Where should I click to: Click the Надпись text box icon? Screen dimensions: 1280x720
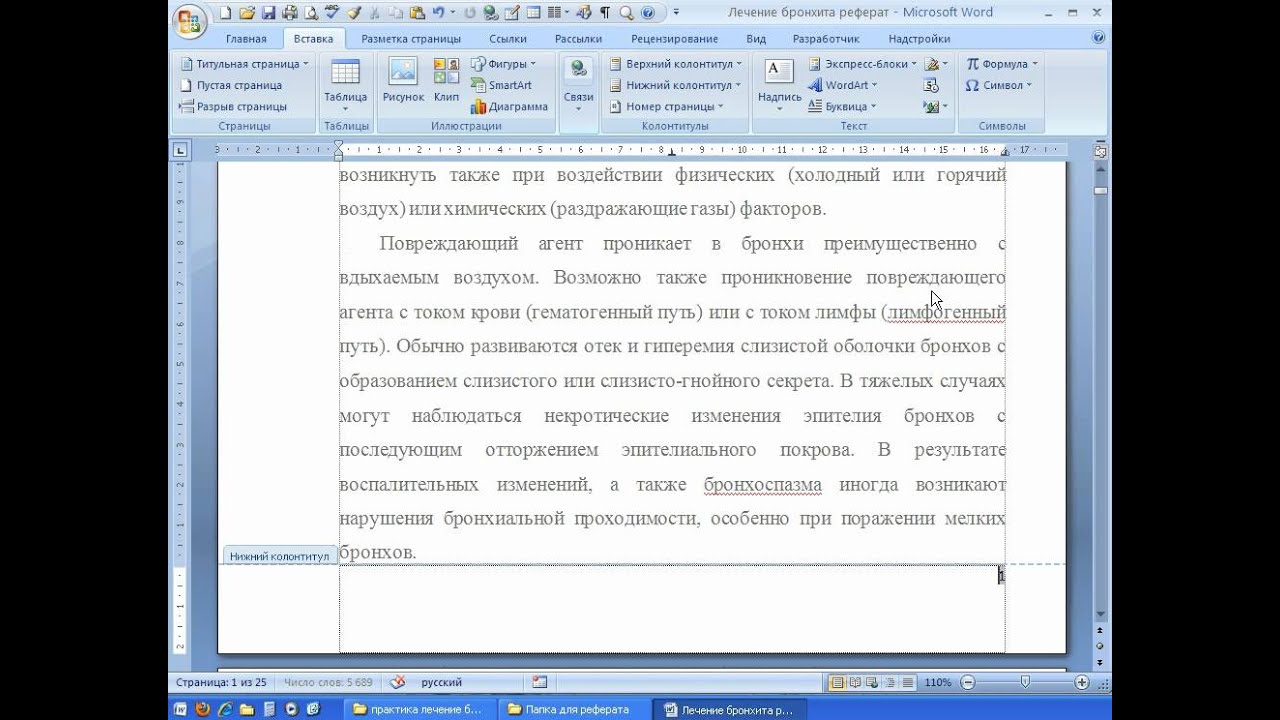[x=779, y=80]
